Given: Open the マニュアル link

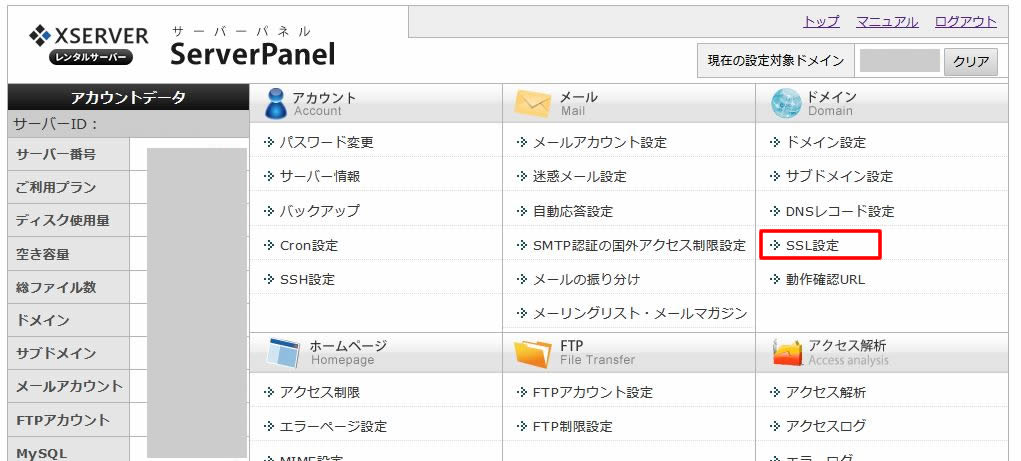Looking at the screenshot, I should 887,21.
